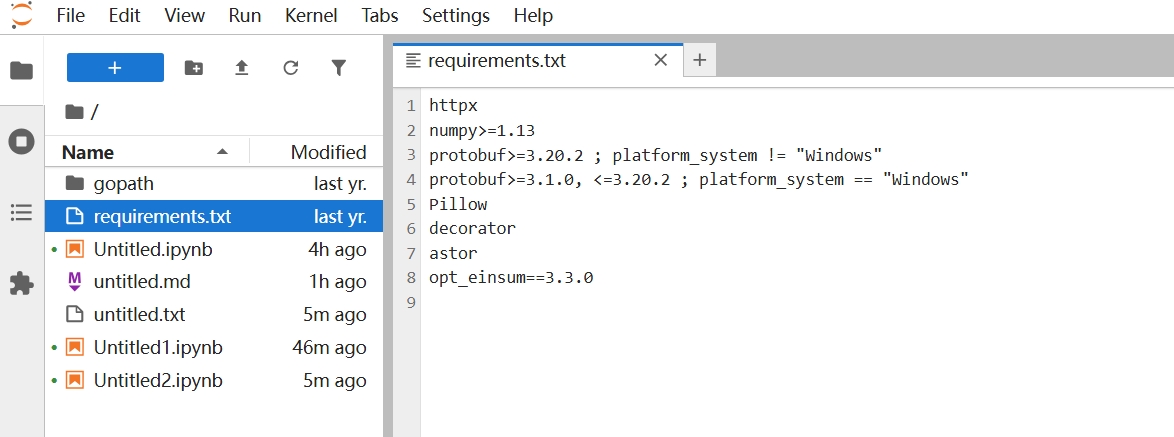Show the Table of Contents panel
The image size is (1174, 437).
click(x=21, y=212)
